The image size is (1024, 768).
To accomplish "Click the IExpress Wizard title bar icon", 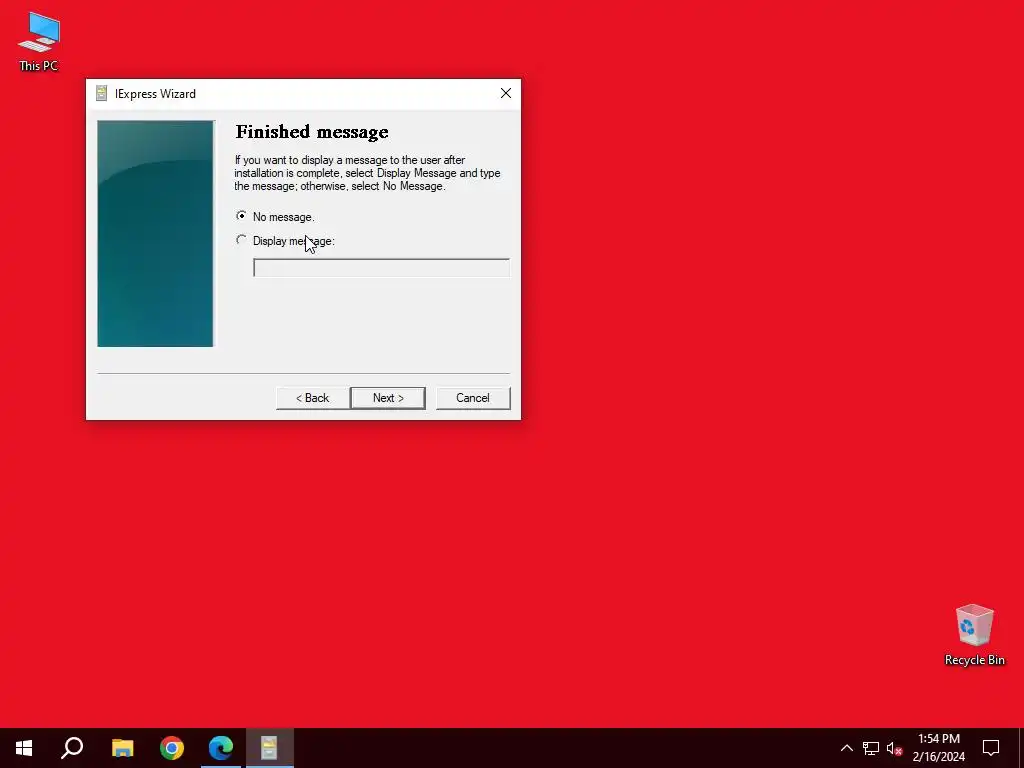I will click(101, 93).
